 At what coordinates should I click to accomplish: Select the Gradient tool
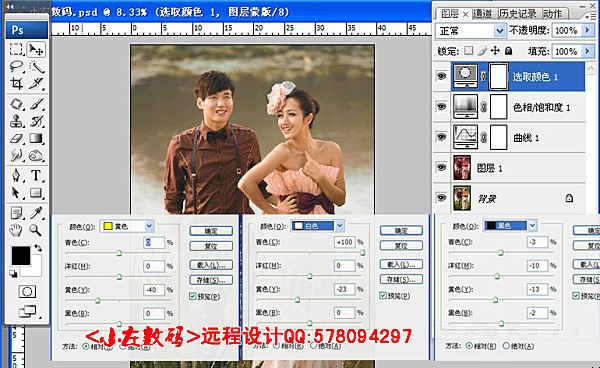[x=36, y=138]
